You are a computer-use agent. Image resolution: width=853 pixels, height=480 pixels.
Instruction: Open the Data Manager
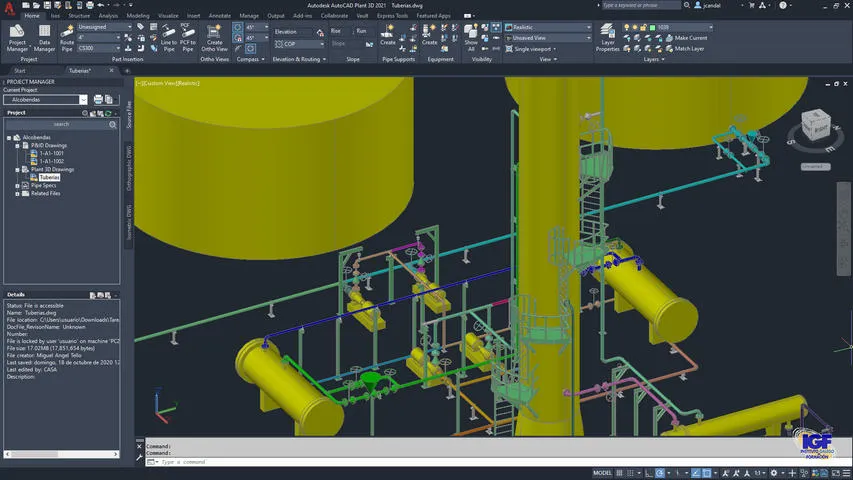[45, 38]
